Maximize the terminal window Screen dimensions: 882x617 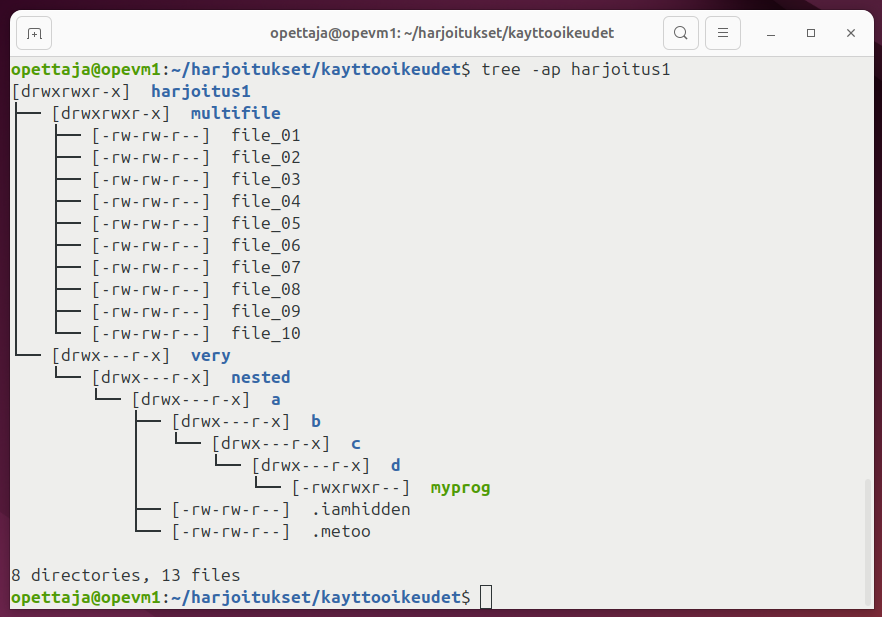811,33
